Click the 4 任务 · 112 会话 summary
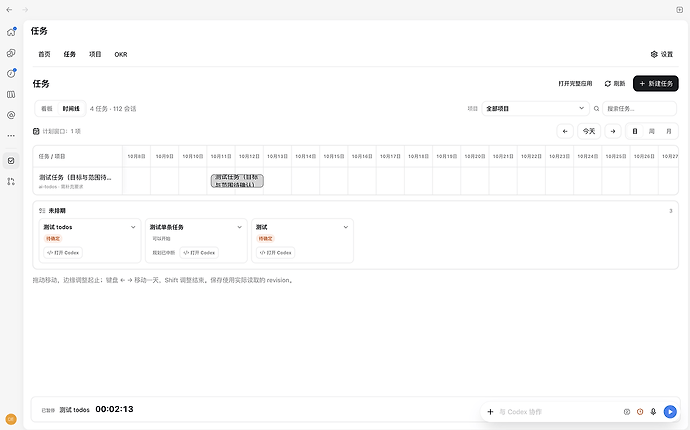The image size is (690, 430). (x=113, y=109)
